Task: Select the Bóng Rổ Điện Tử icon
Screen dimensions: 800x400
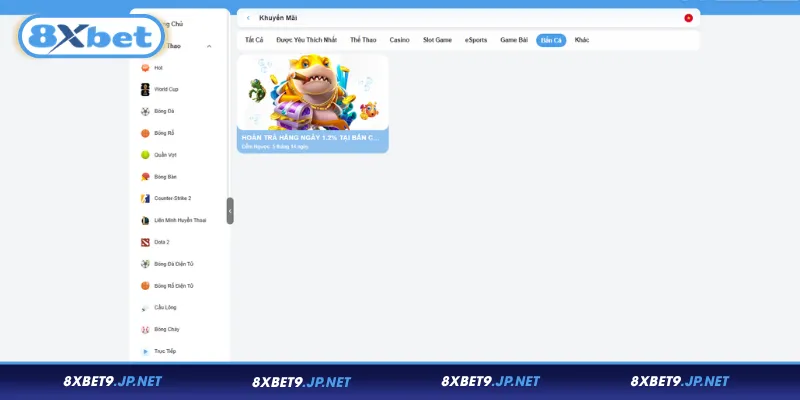Action: tap(145, 286)
